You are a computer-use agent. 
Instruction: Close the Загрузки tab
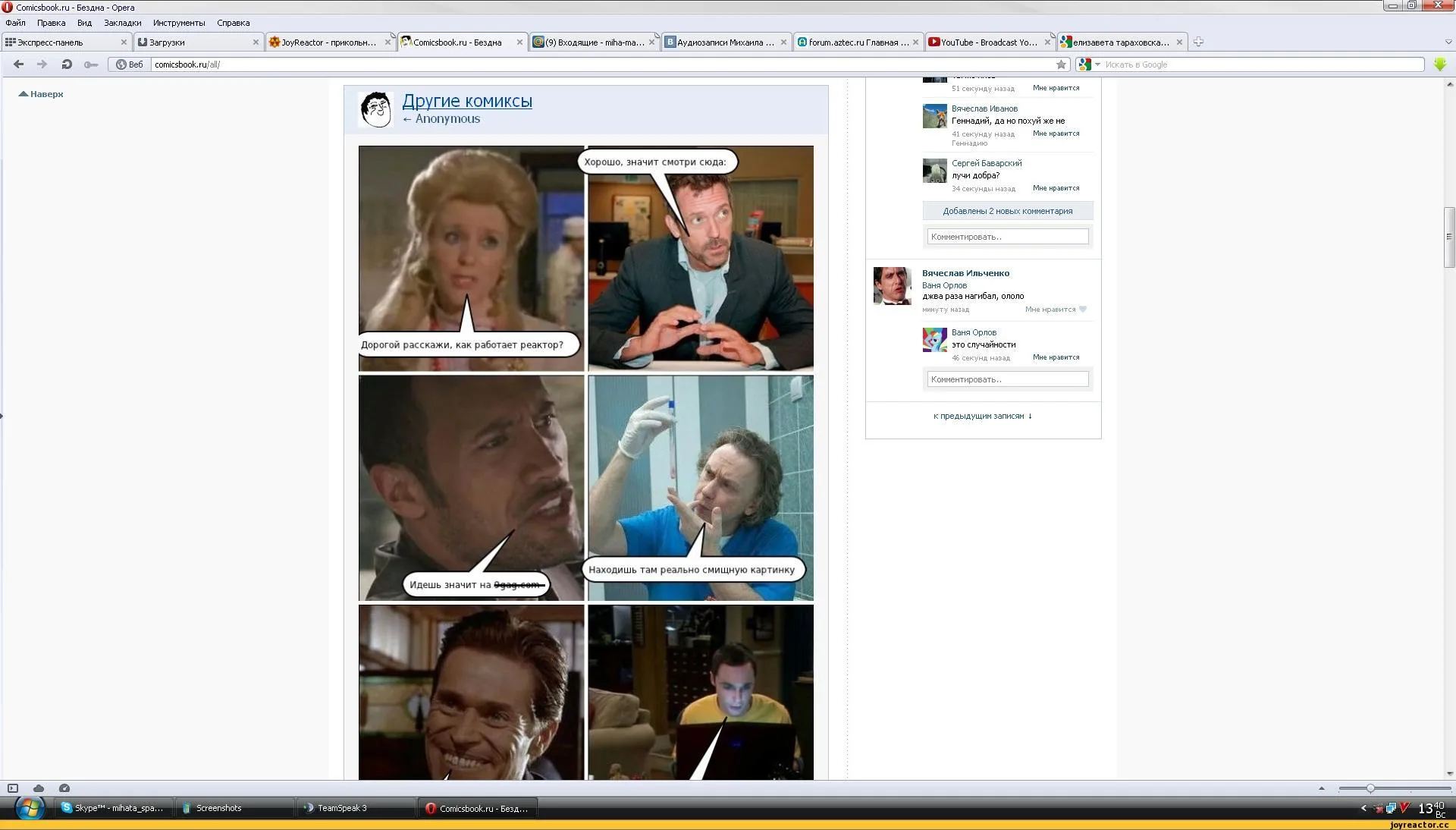point(256,42)
